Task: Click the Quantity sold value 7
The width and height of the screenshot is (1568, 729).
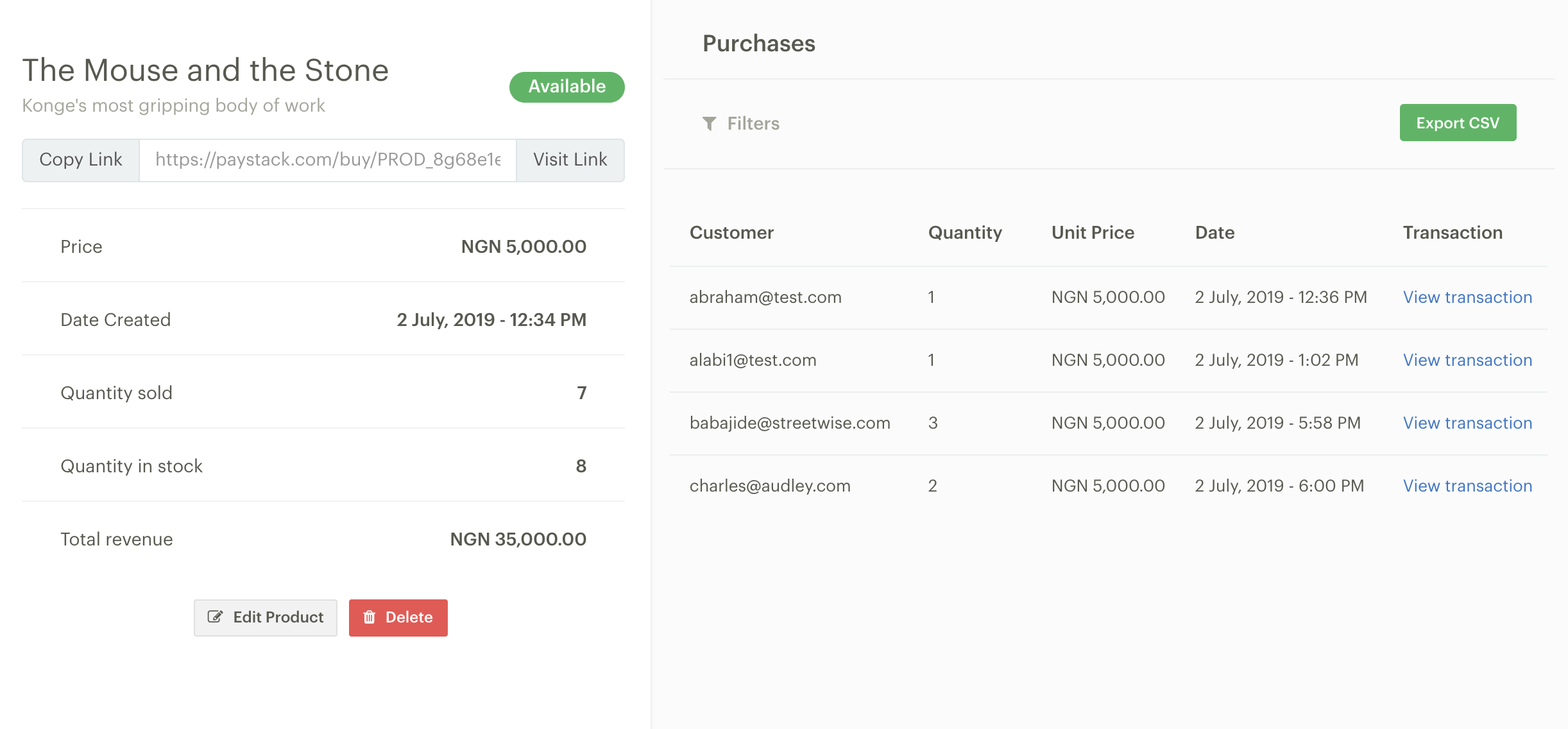Action: [581, 393]
